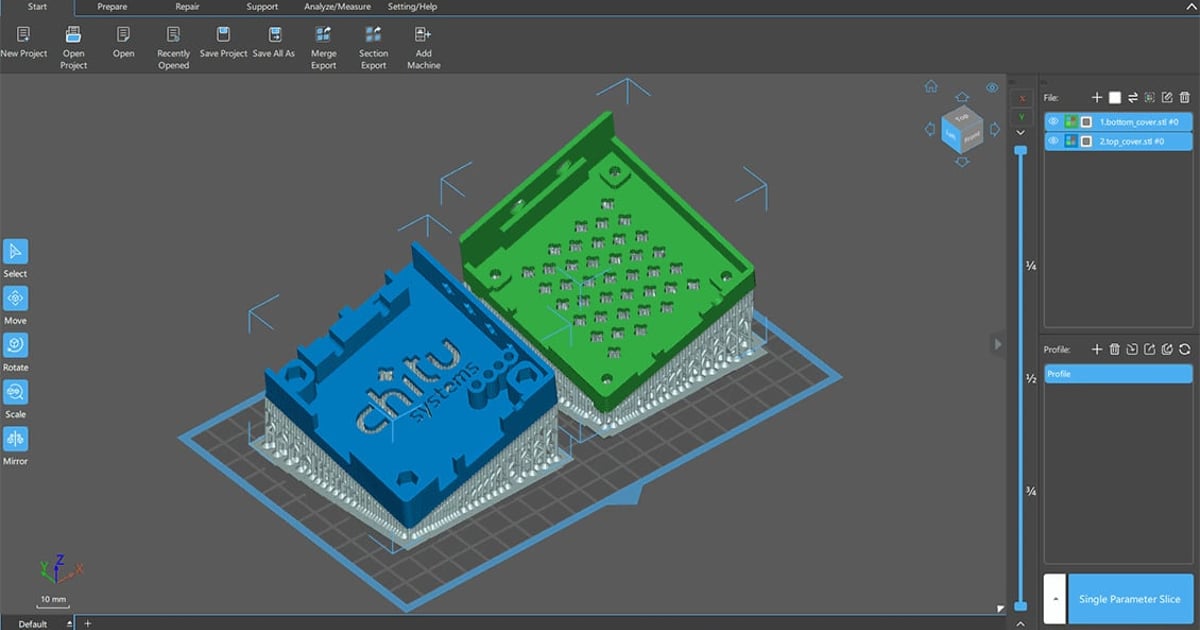This screenshot has height=630, width=1200.
Task: Click the Move tool icon
Action: click(16, 298)
